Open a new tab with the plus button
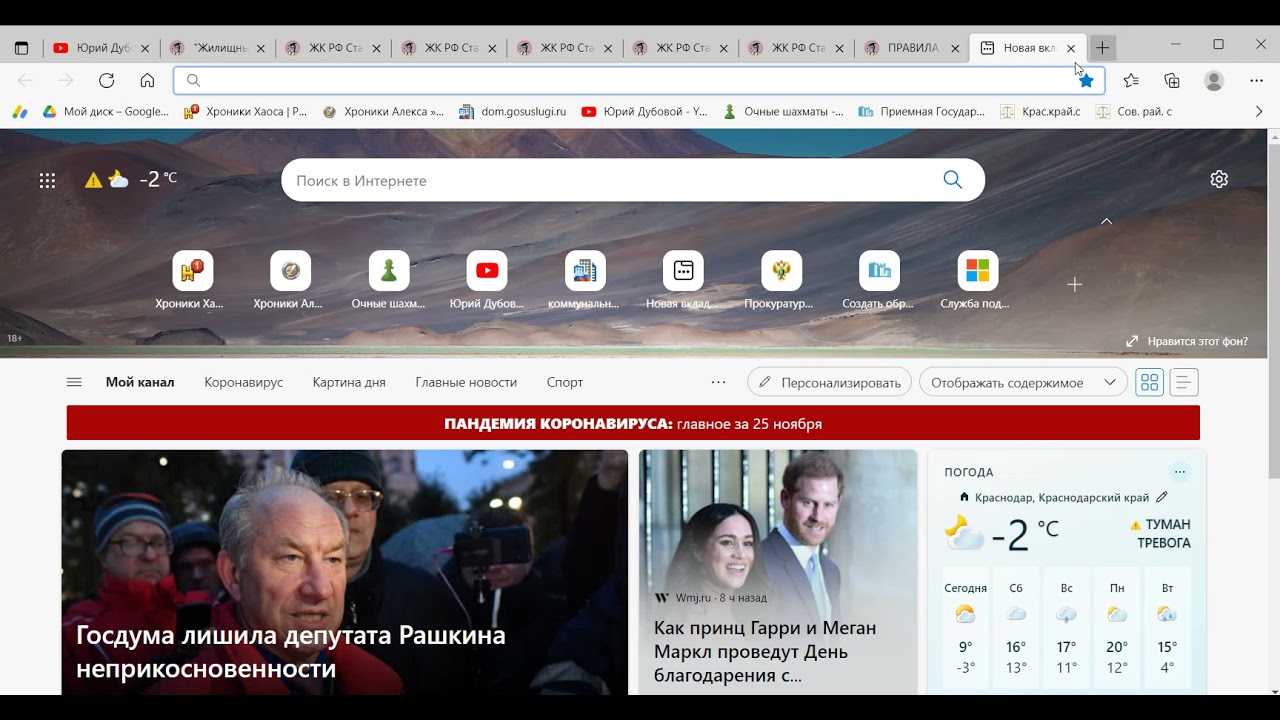Screen dimensions: 1280x720 1102,48
